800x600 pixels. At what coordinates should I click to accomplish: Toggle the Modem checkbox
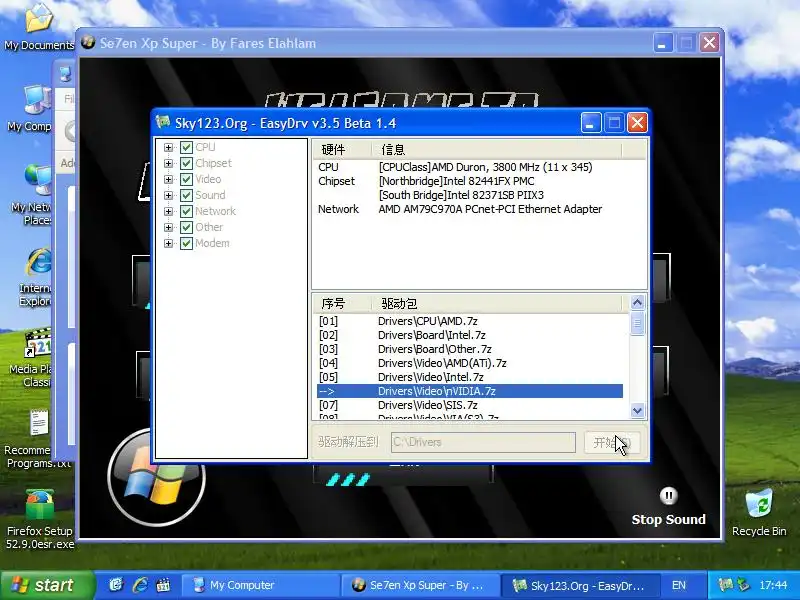[186, 243]
